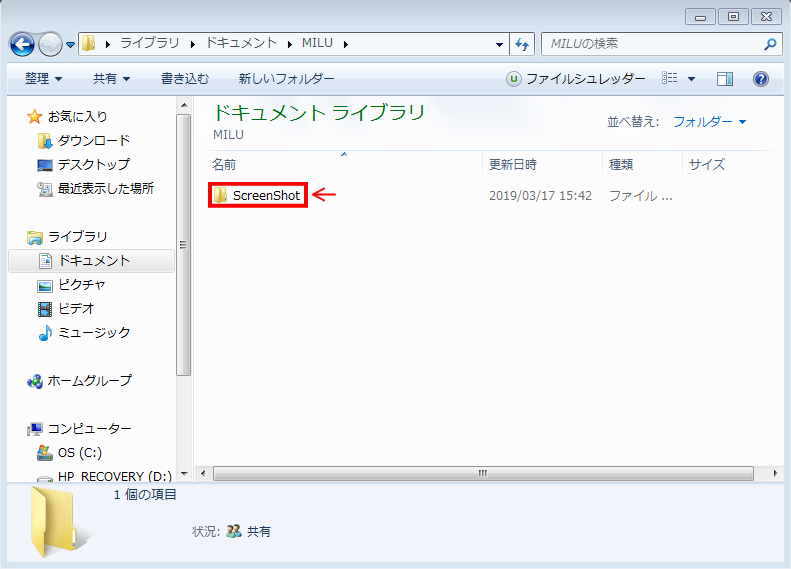The image size is (791, 569).
Task: Click the 1 個の項目 text
Action: point(145,495)
